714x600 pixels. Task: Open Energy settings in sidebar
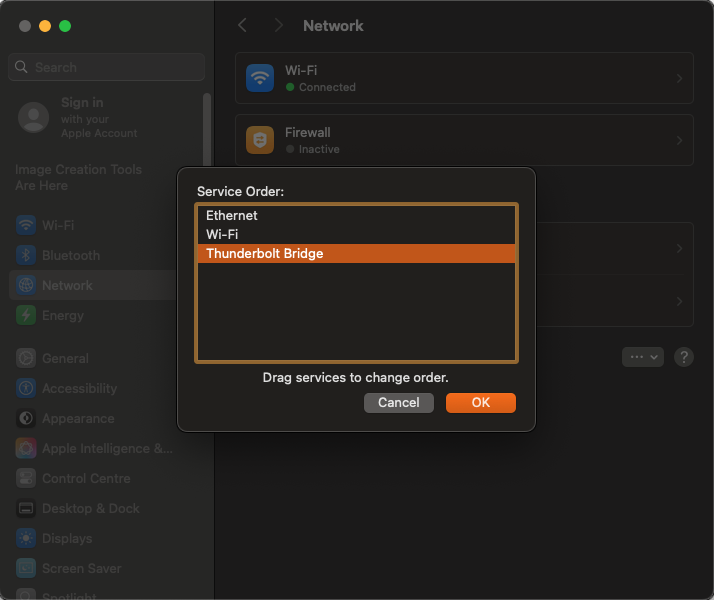(x=93, y=315)
